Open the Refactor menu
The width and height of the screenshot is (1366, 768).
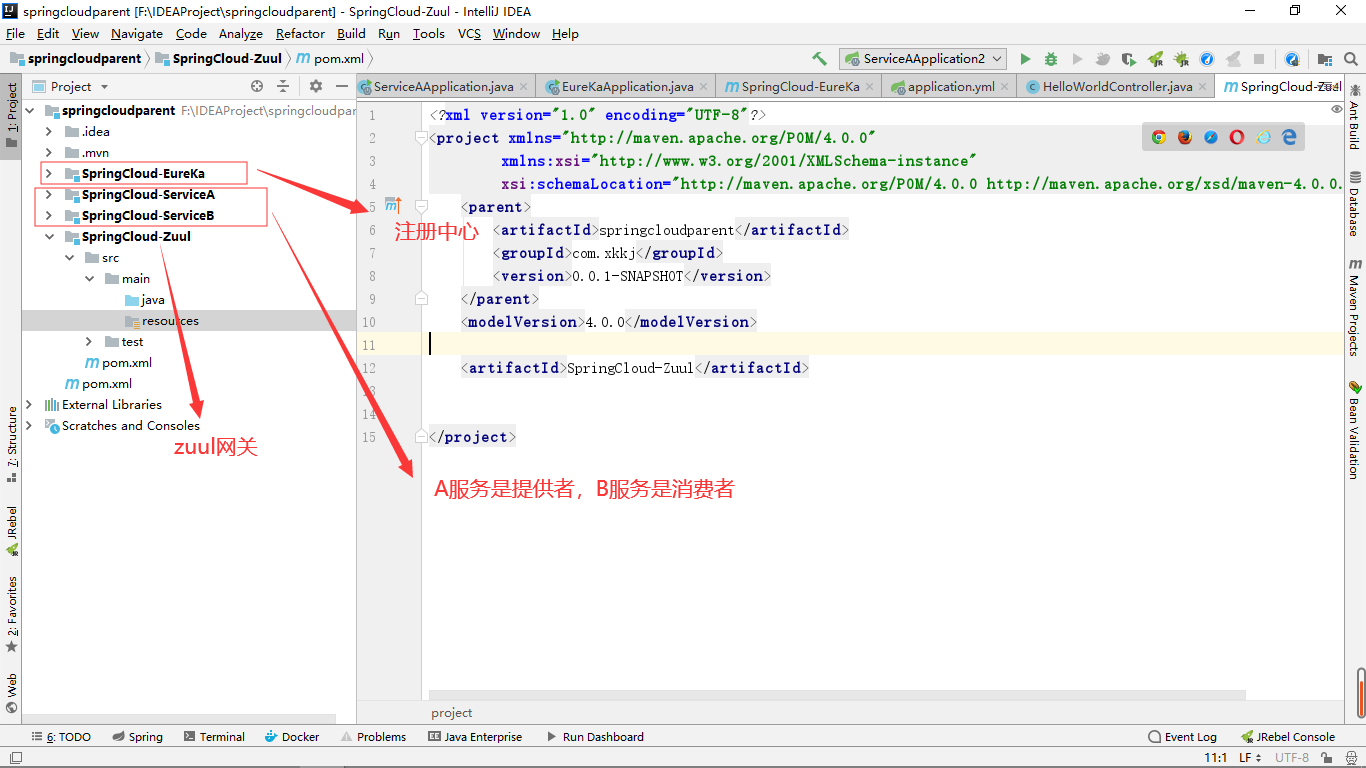[x=300, y=33]
